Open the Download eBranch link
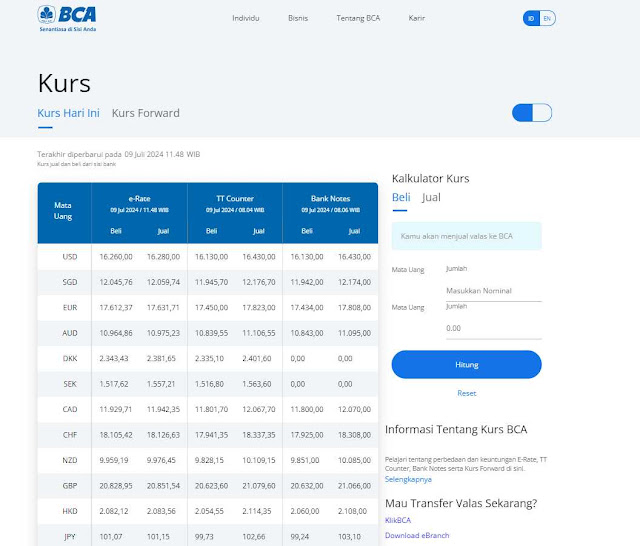Viewport: 640px width, 546px height. [417, 535]
